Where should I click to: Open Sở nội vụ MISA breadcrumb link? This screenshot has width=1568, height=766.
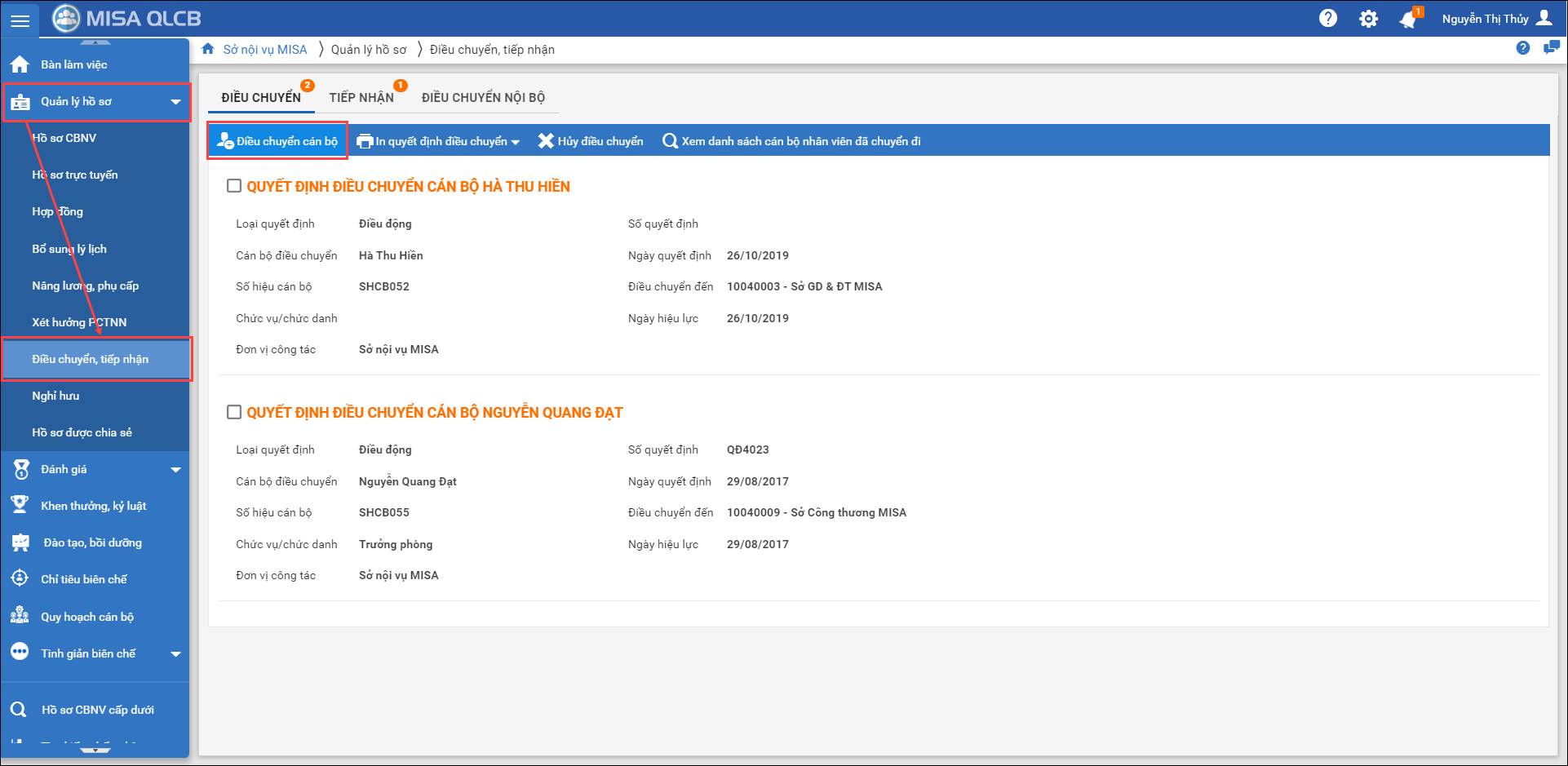click(265, 50)
